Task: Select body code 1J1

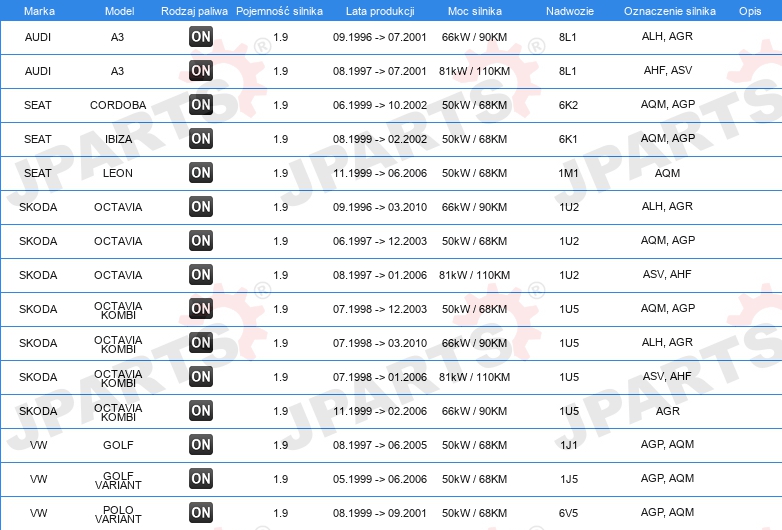Action: pos(569,445)
